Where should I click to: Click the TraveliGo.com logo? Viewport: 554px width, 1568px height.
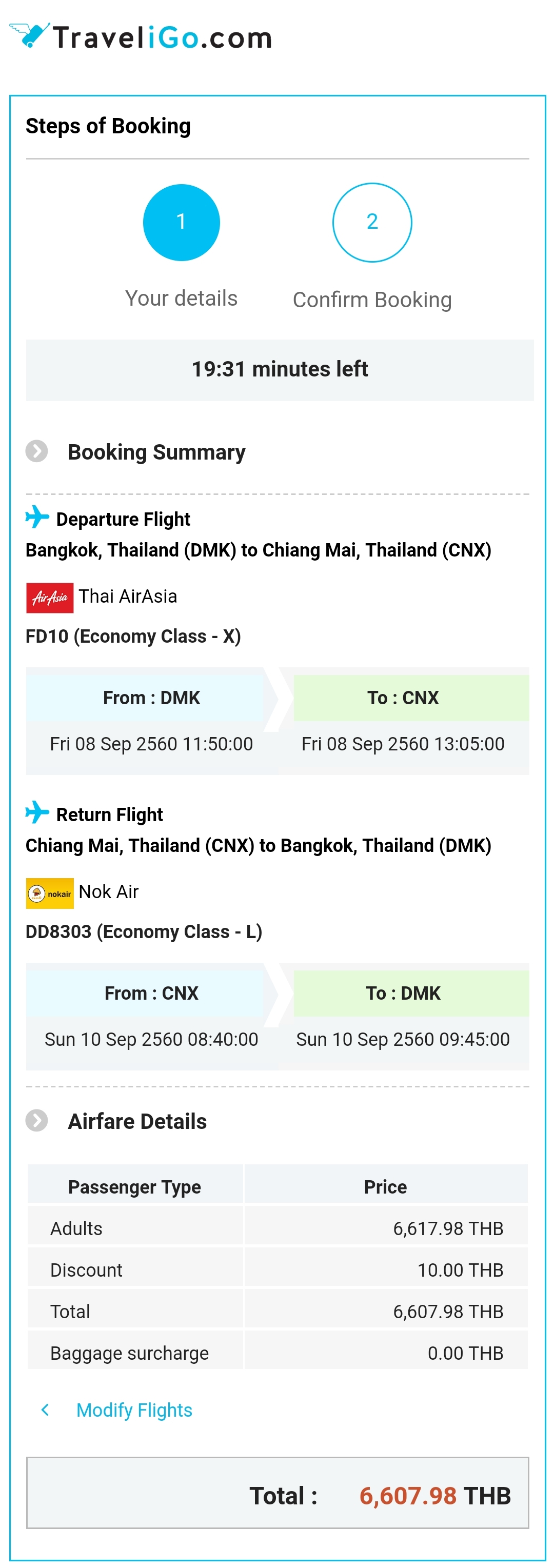point(140,36)
